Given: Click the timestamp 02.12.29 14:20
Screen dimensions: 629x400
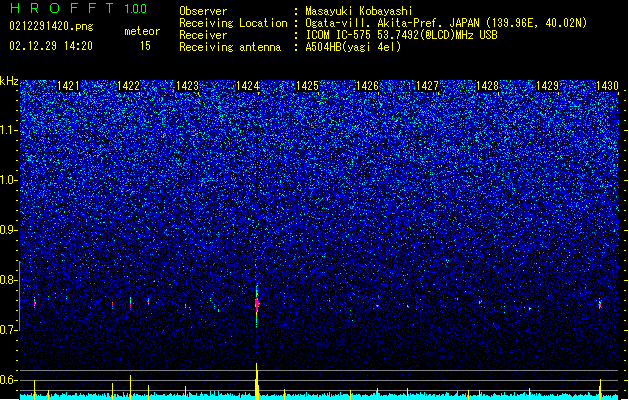Looking at the screenshot, I should (x=51, y=46).
